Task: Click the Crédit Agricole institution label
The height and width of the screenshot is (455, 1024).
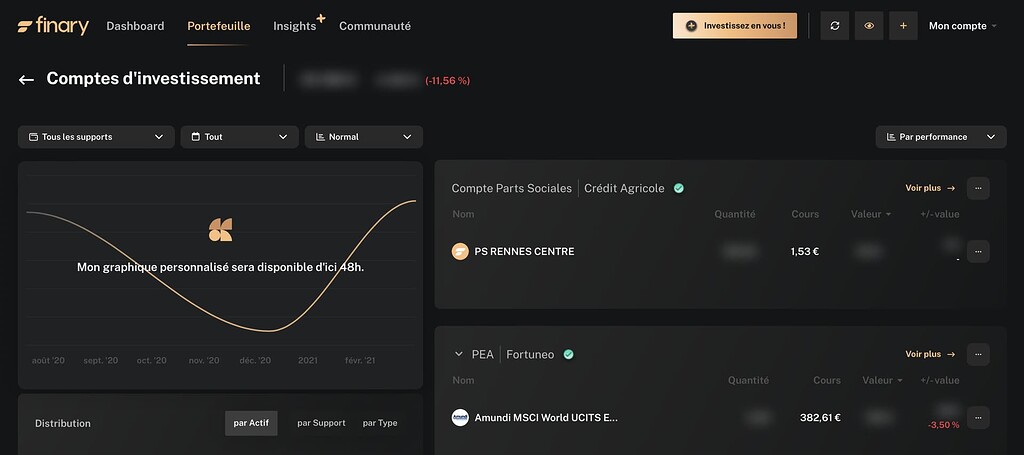Action: 624,188
